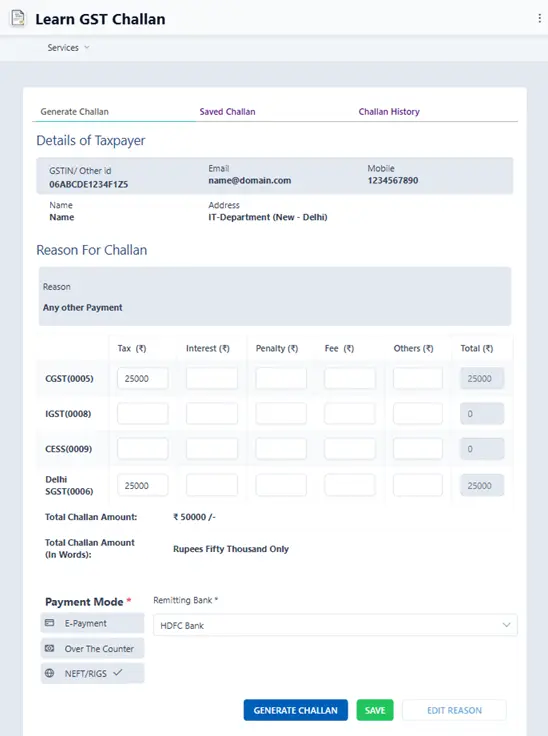Click the CESS Penalty input field
The image size is (548, 736).
pyautogui.click(x=281, y=449)
